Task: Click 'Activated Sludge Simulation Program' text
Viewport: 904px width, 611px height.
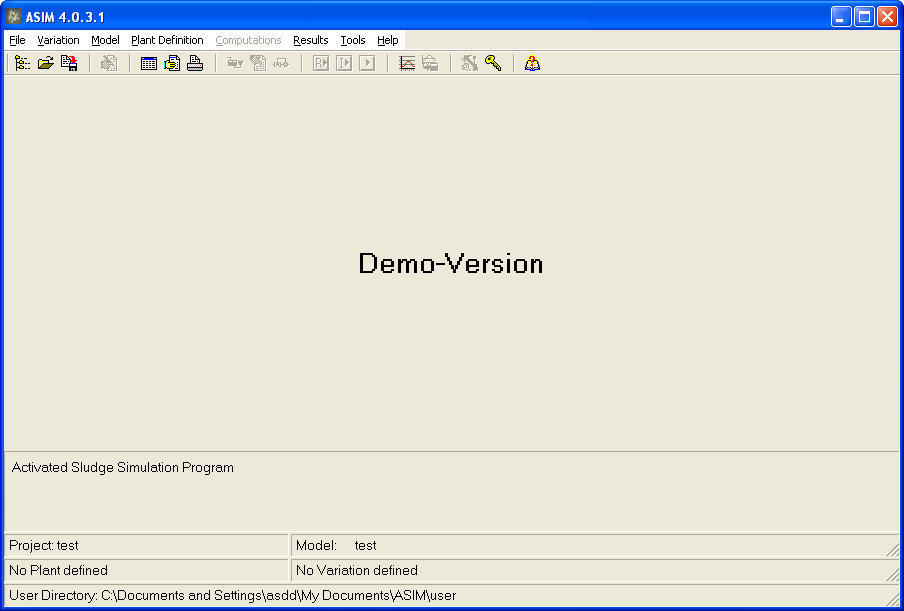Action: pyautogui.click(x=123, y=467)
